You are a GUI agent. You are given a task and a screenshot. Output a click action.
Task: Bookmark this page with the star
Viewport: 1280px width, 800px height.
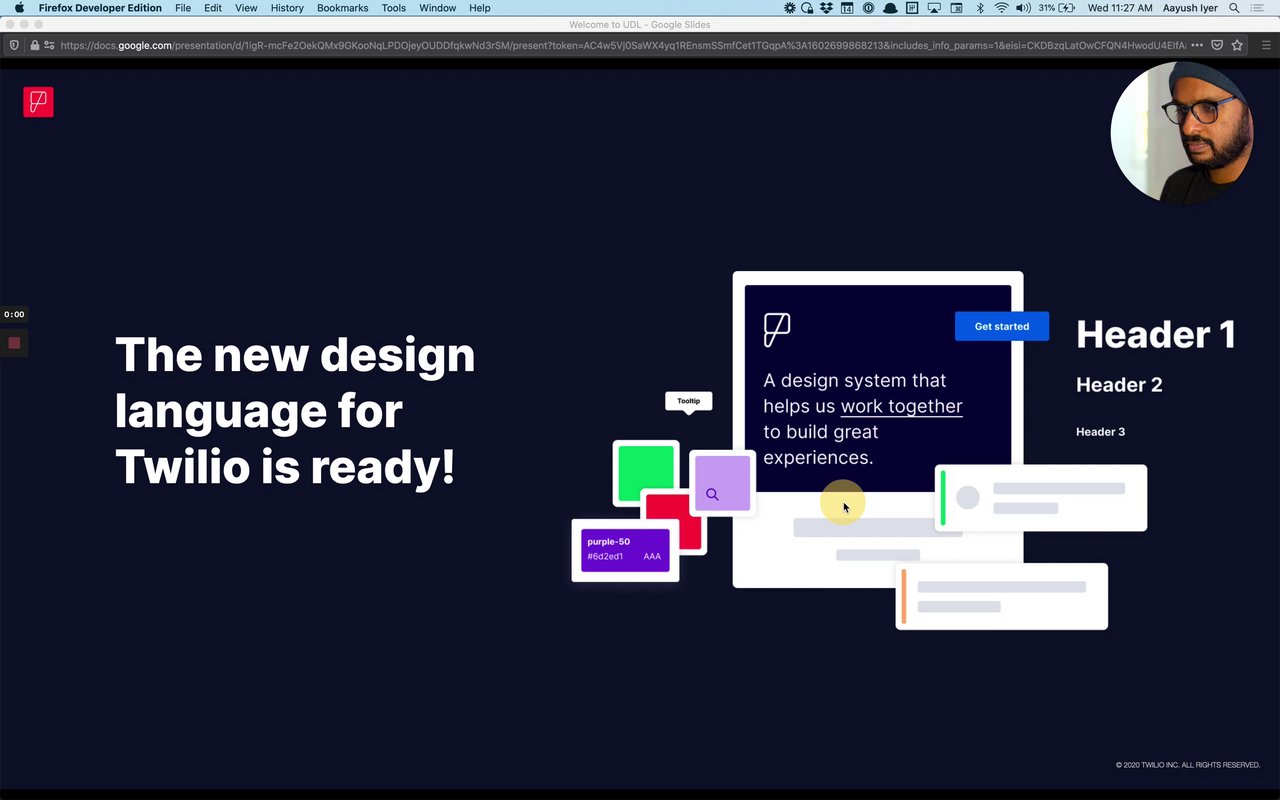click(x=1237, y=45)
